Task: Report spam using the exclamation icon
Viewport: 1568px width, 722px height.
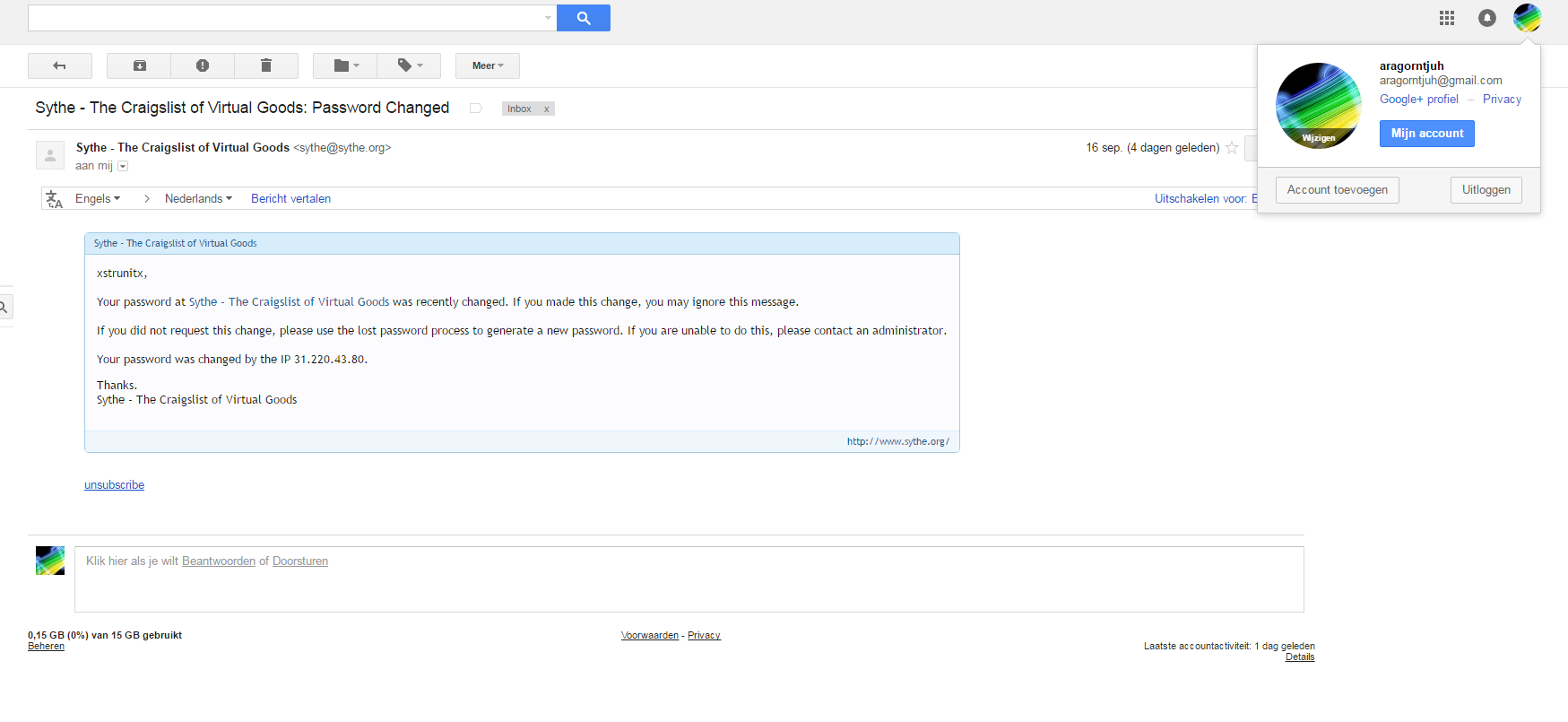Action: 203,65
